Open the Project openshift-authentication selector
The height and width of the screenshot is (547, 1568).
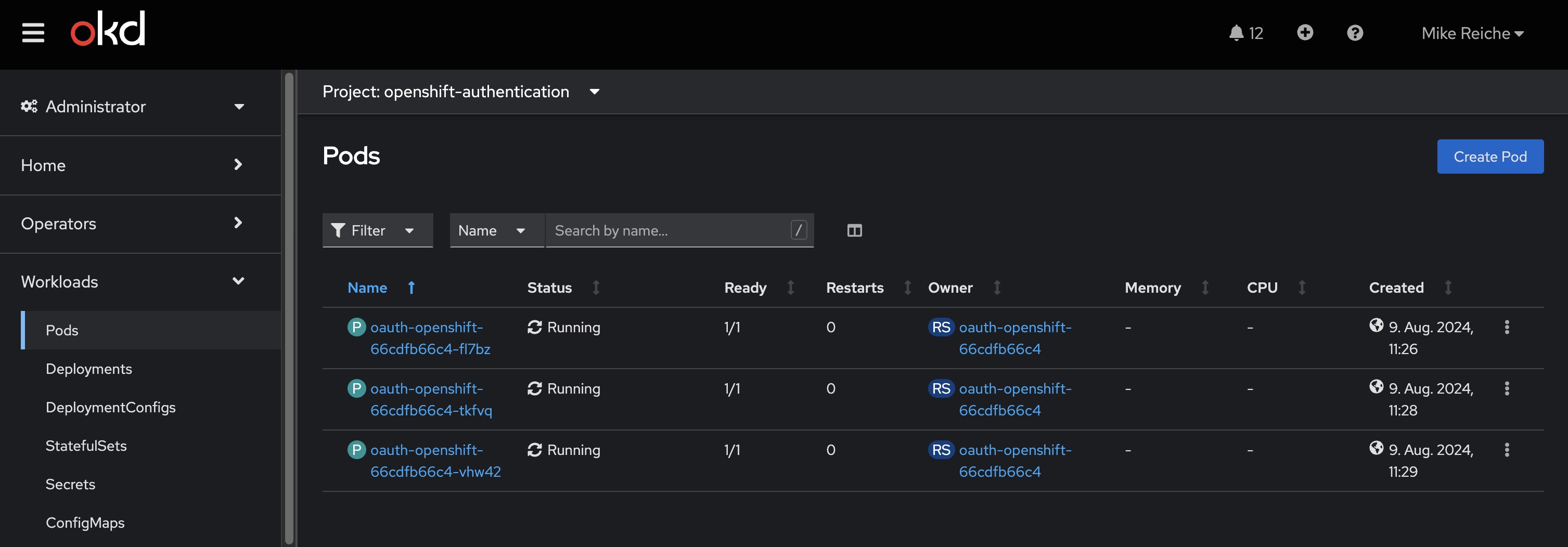coord(461,92)
